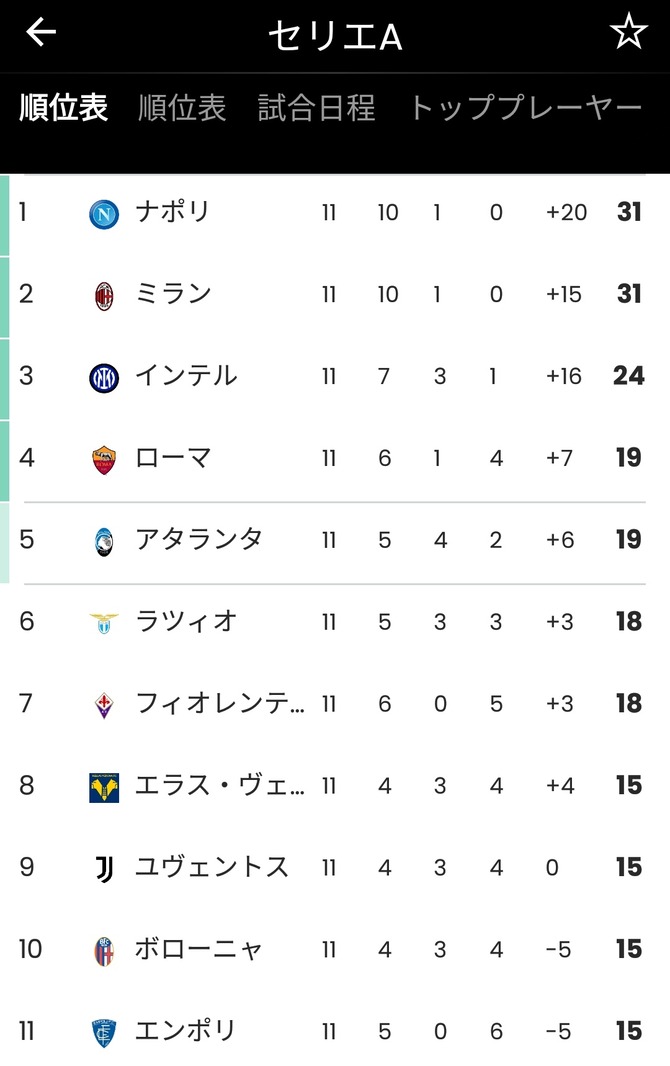The width and height of the screenshot is (670, 1066).
Task: Open team ボローニャ from the table
Action: point(198,949)
